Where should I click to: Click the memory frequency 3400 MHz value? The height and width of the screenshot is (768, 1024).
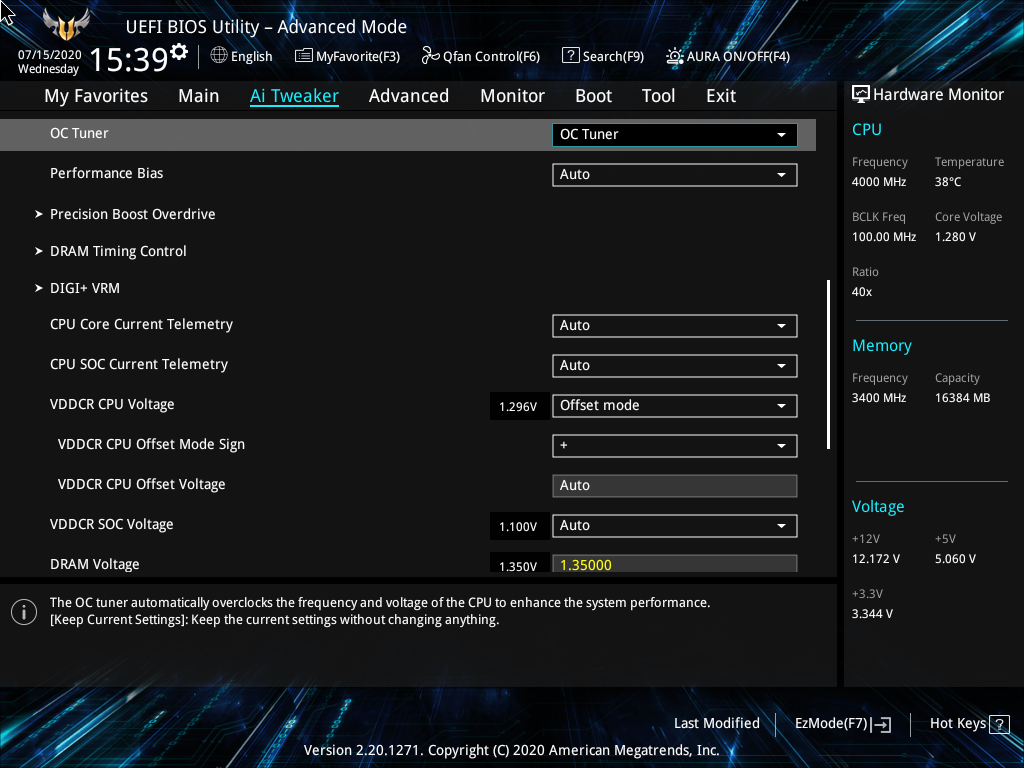click(x=879, y=398)
